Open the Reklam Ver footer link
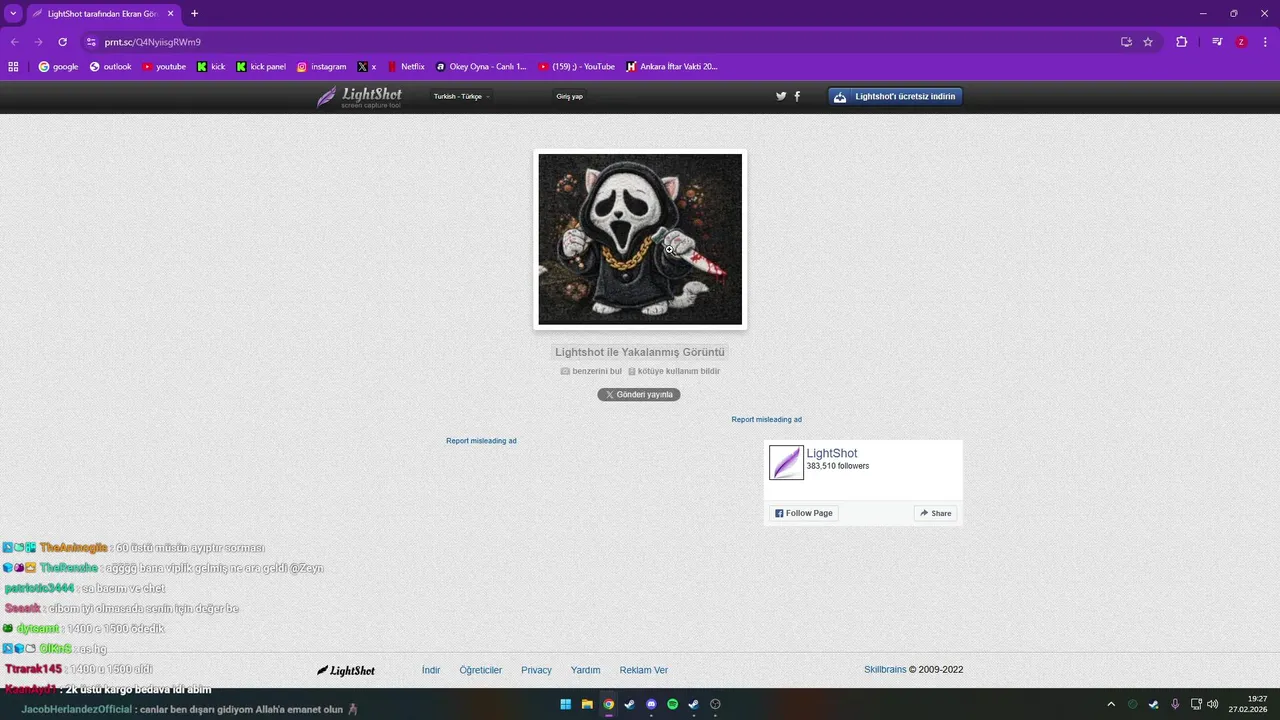This screenshot has width=1280, height=720. pos(644,670)
